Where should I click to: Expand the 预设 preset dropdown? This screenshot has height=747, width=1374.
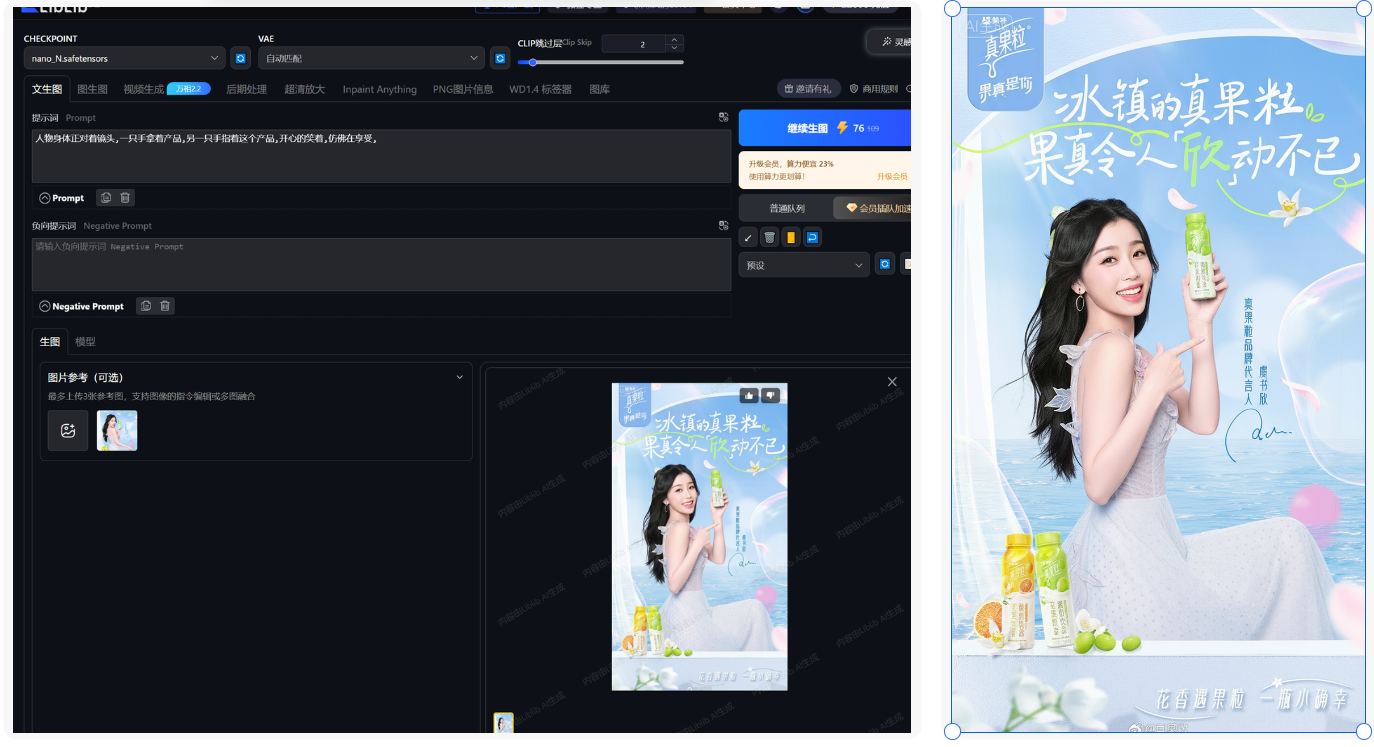803,264
